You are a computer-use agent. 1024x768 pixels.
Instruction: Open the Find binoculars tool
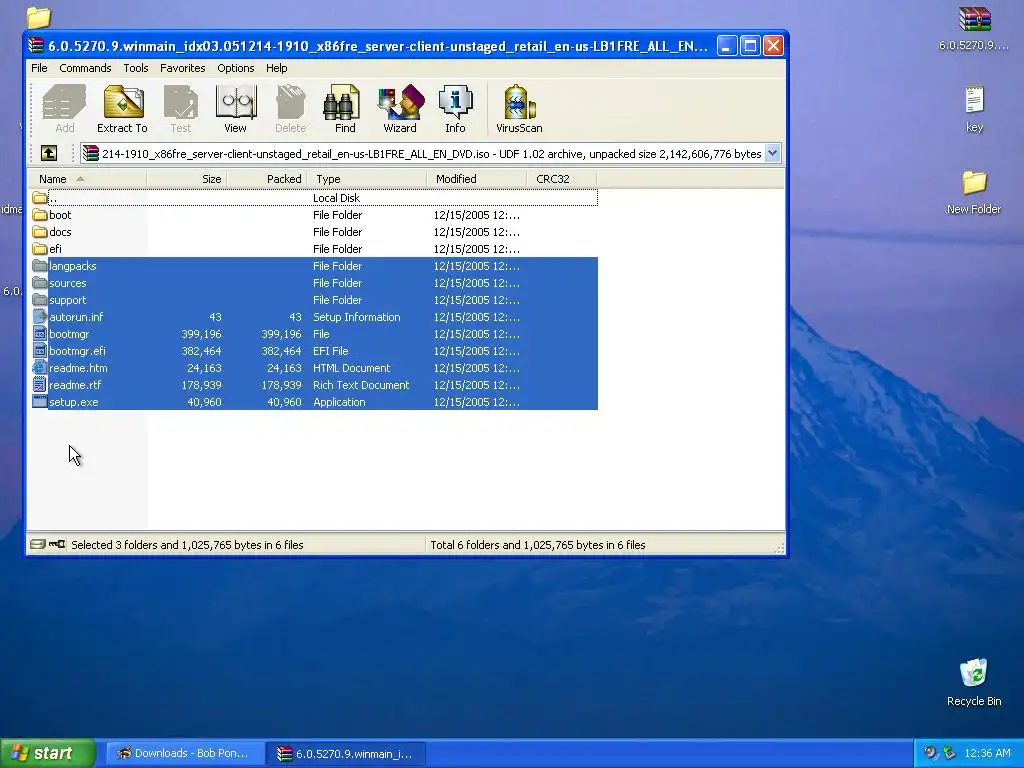pos(344,108)
